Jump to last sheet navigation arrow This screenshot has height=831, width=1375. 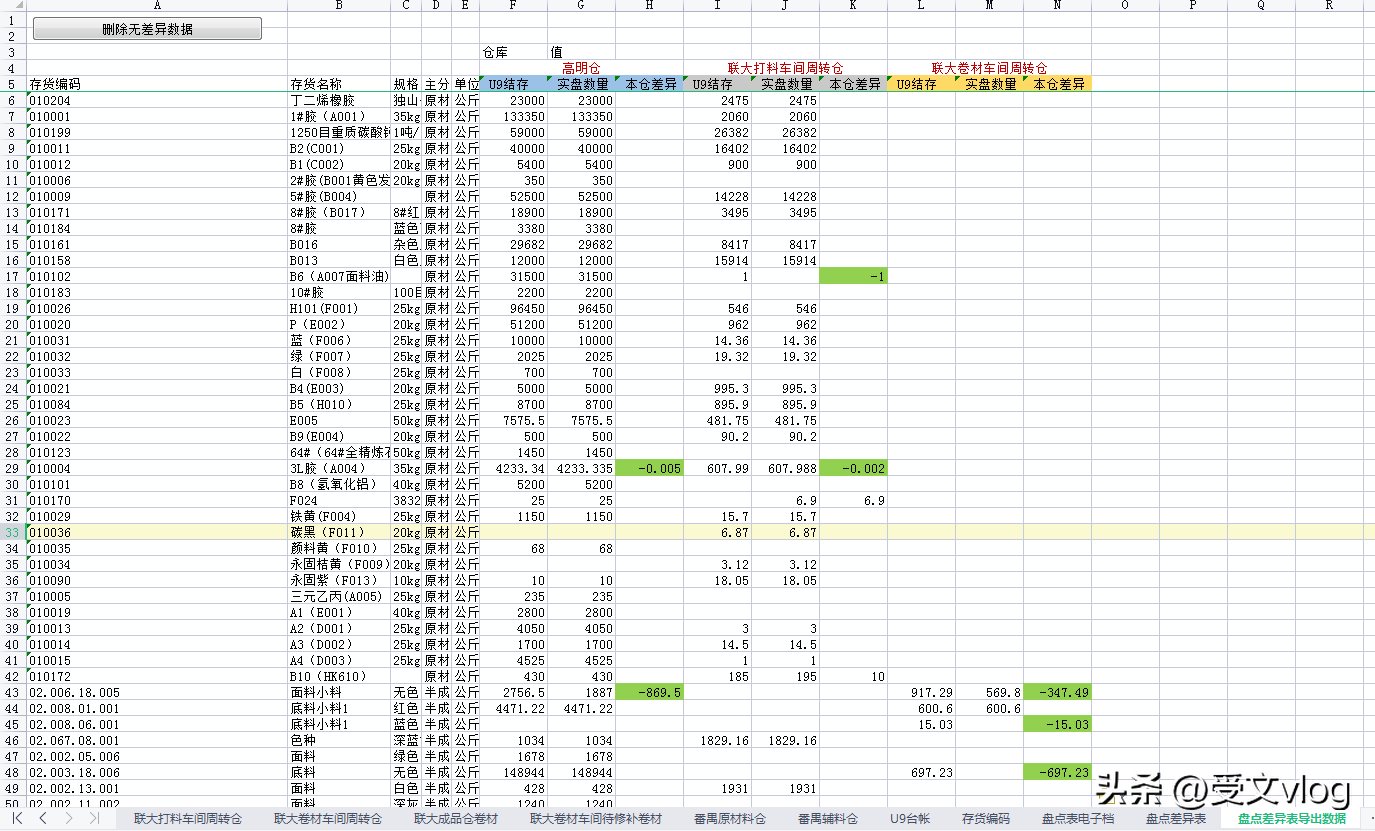(93, 818)
